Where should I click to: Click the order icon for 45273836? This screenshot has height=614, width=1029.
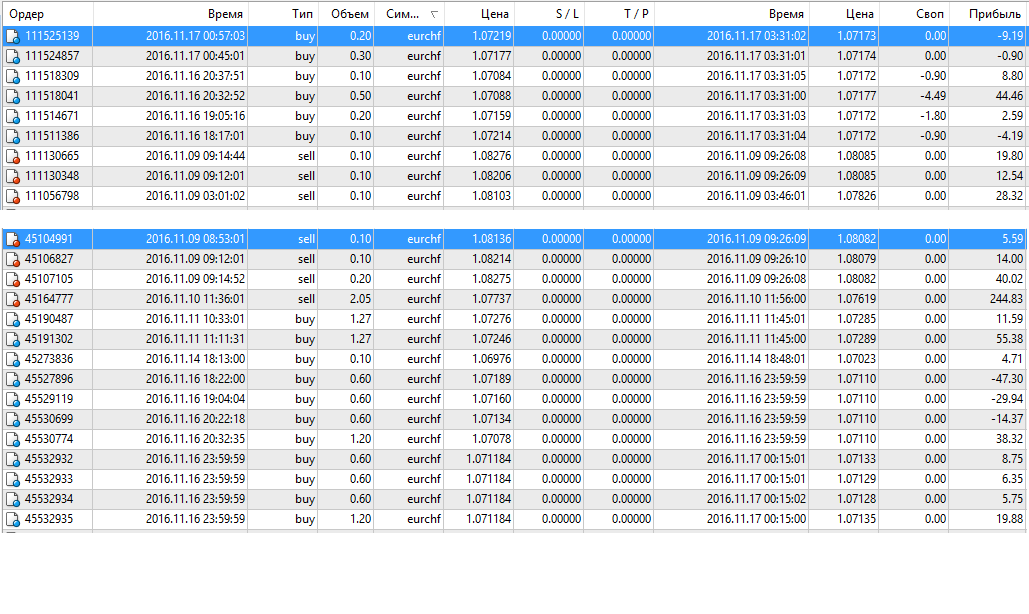(12, 359)
